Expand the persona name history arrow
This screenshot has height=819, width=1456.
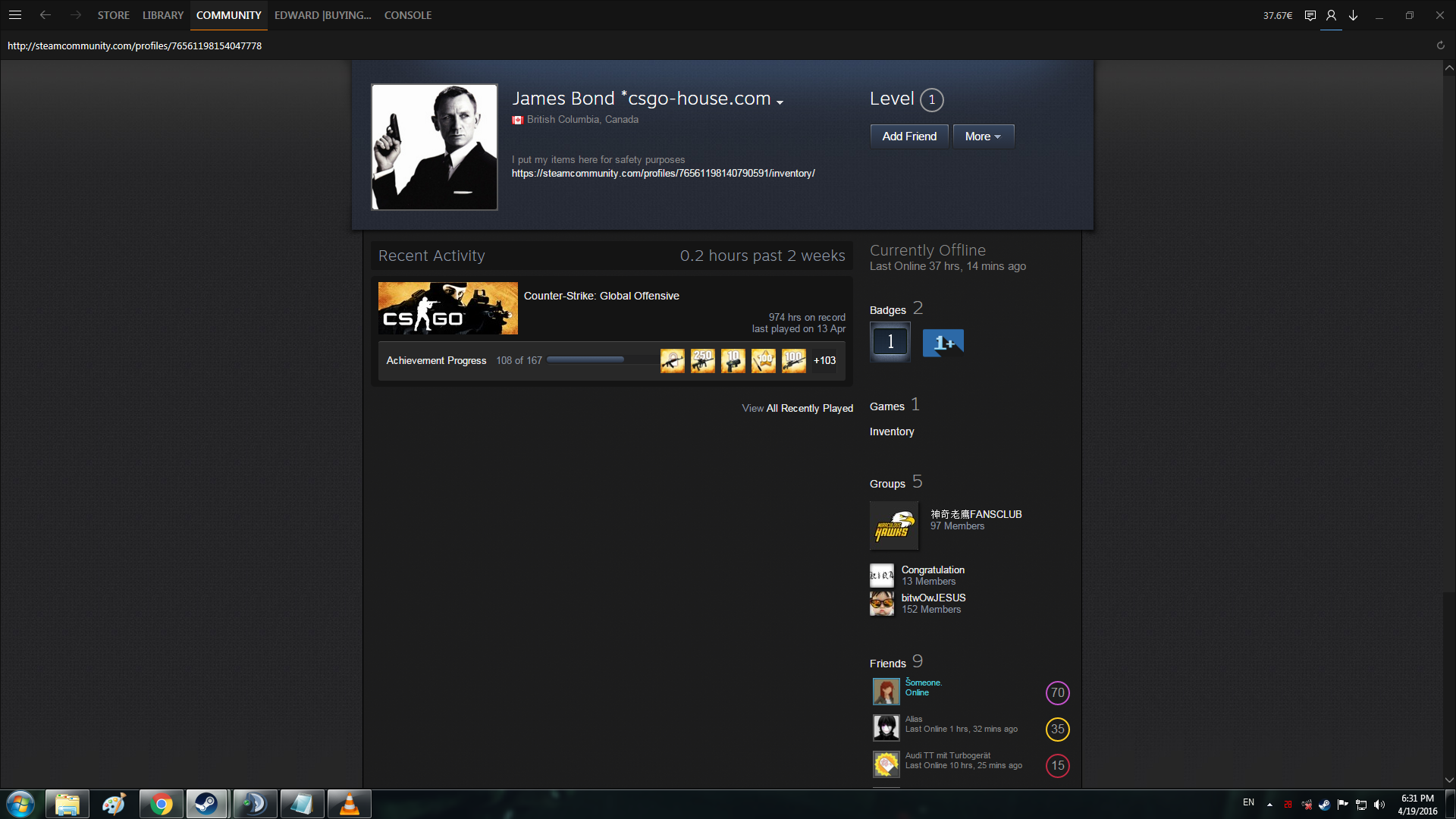780,102
